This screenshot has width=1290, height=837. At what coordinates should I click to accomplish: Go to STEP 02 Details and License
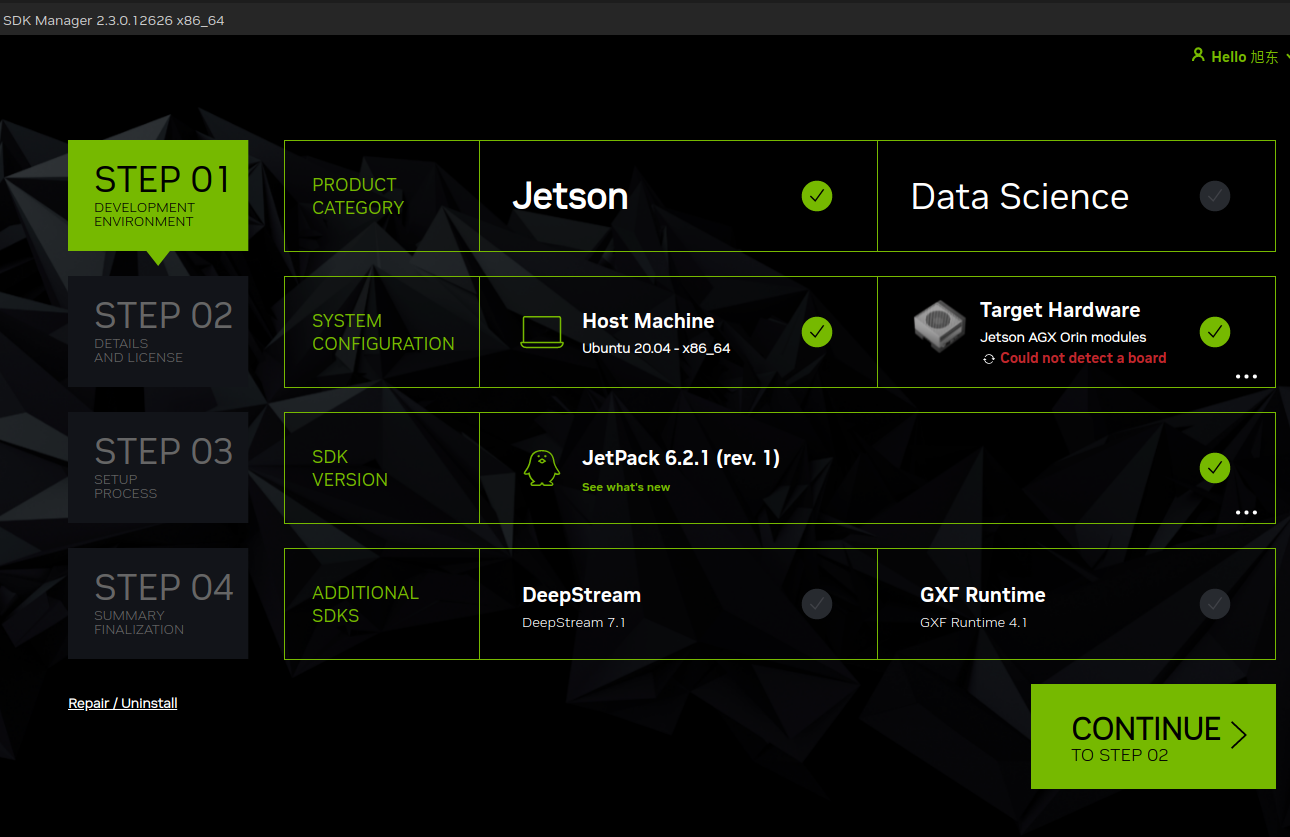(x=158, y=332)
